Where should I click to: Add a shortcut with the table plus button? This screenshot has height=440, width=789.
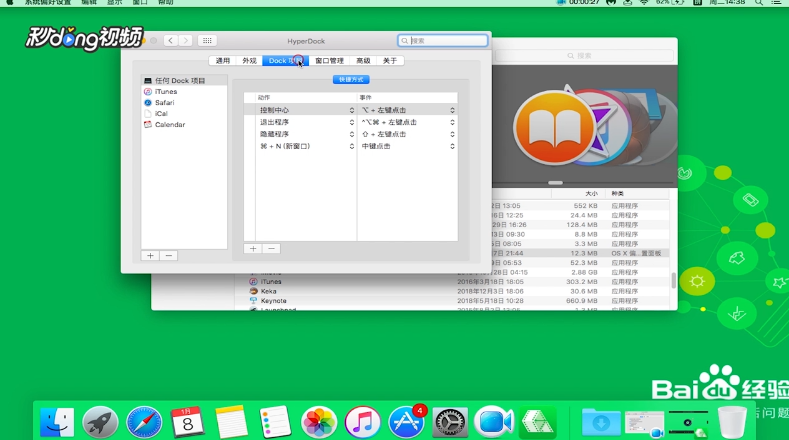[253, 249]
